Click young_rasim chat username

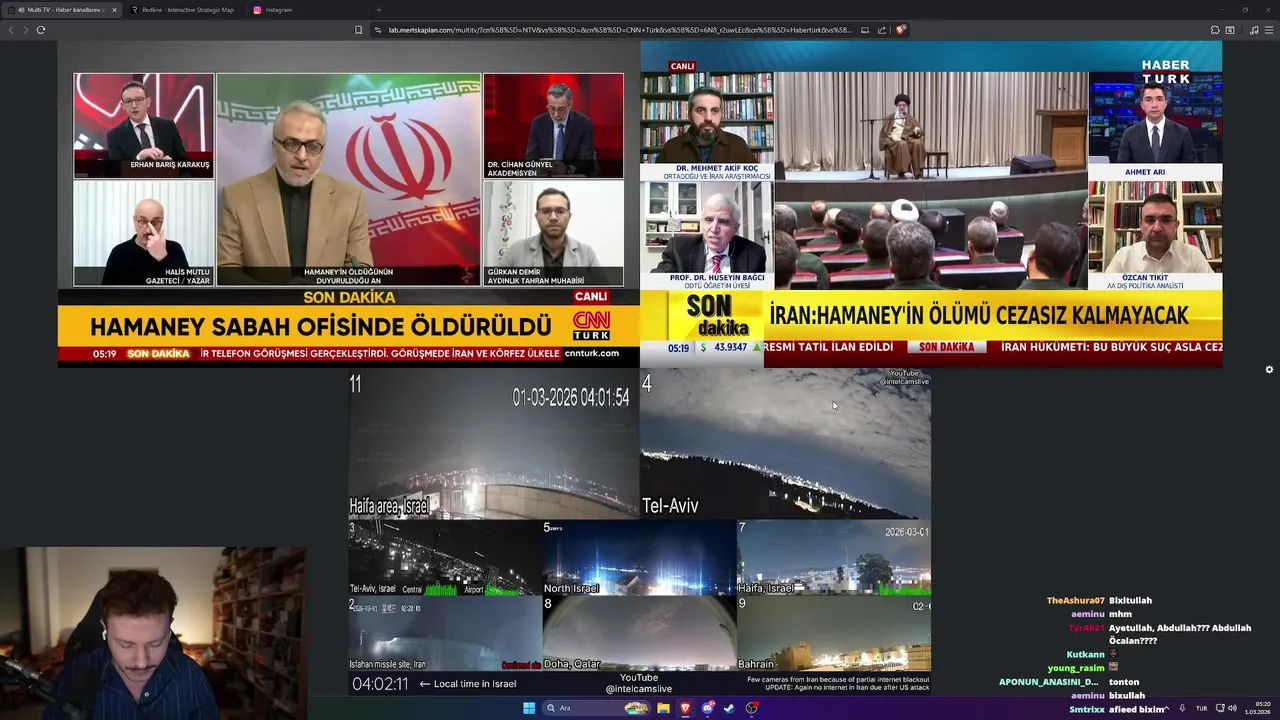click(x=1076, y=668)
